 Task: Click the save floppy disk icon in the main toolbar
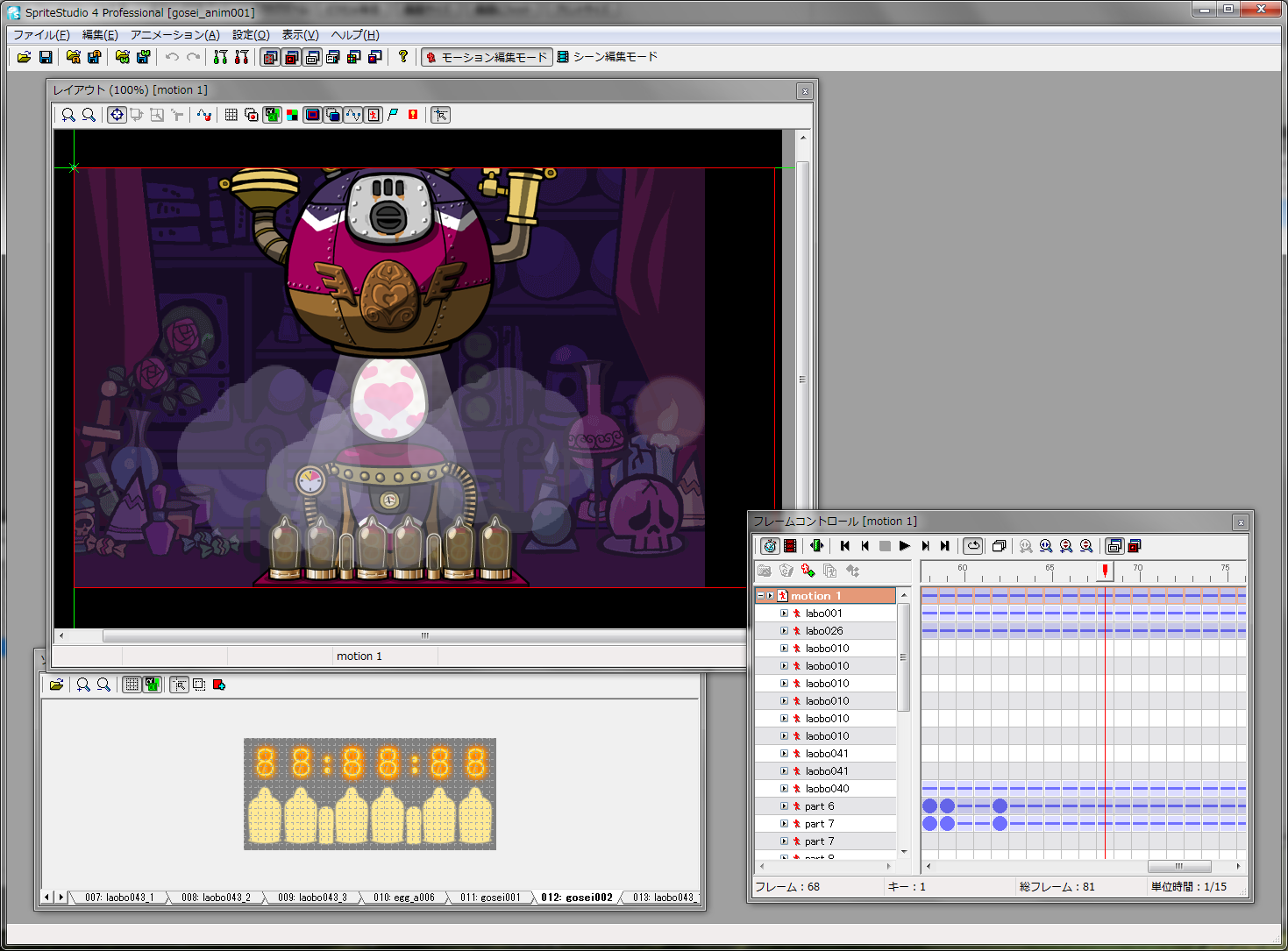click(46, 57)
